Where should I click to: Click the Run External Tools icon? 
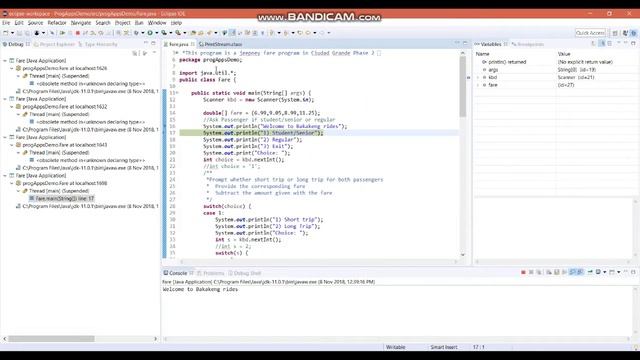click(178, 33)
